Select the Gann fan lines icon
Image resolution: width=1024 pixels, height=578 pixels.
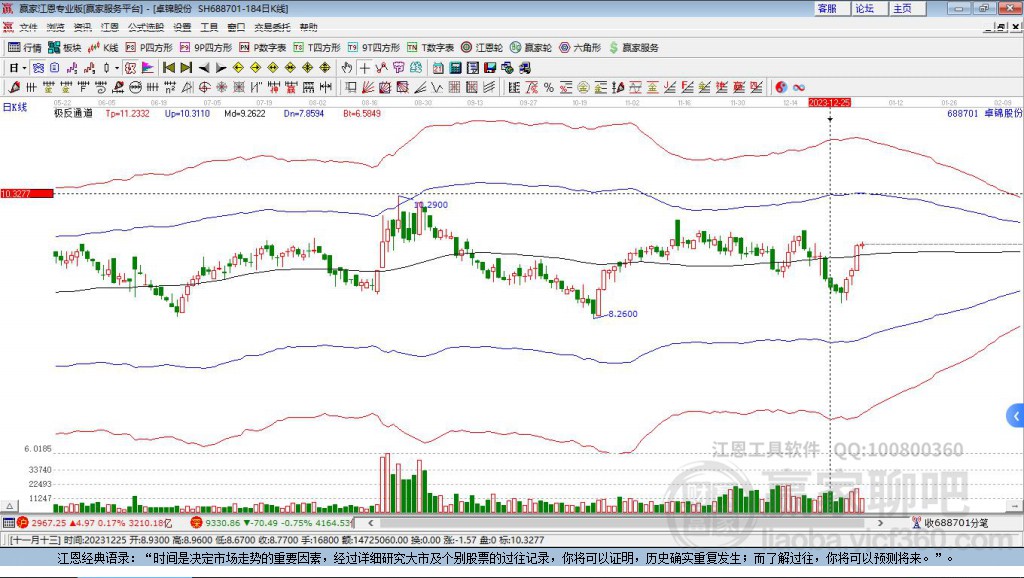tap(368, 87)
